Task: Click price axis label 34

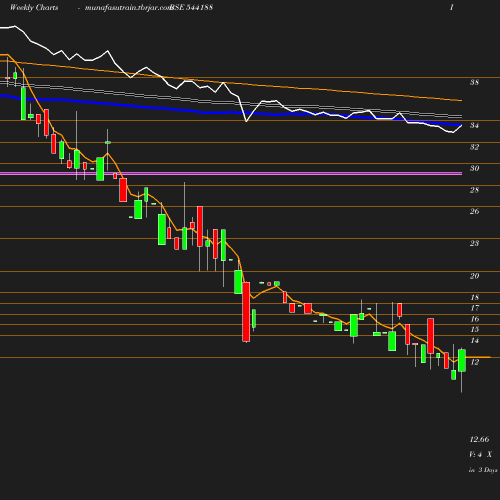Action: [474, 125]
